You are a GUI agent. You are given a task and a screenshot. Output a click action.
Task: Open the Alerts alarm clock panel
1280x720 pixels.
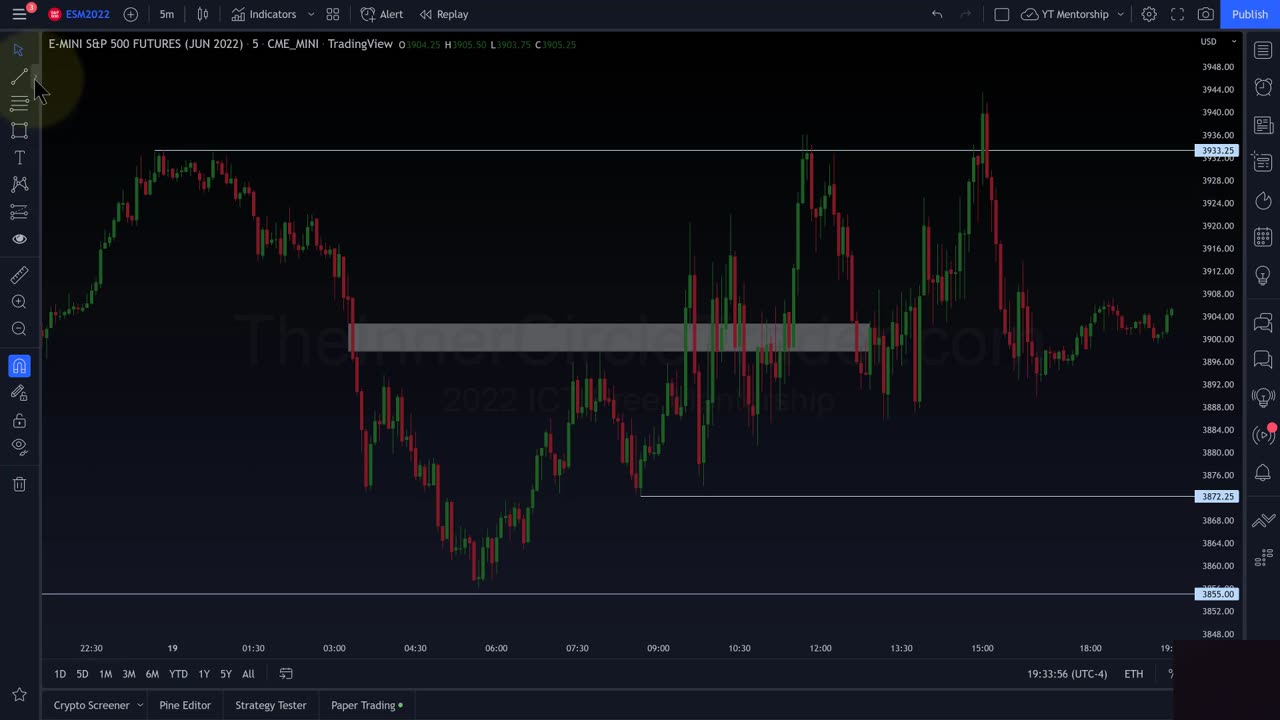point(1263,87)
